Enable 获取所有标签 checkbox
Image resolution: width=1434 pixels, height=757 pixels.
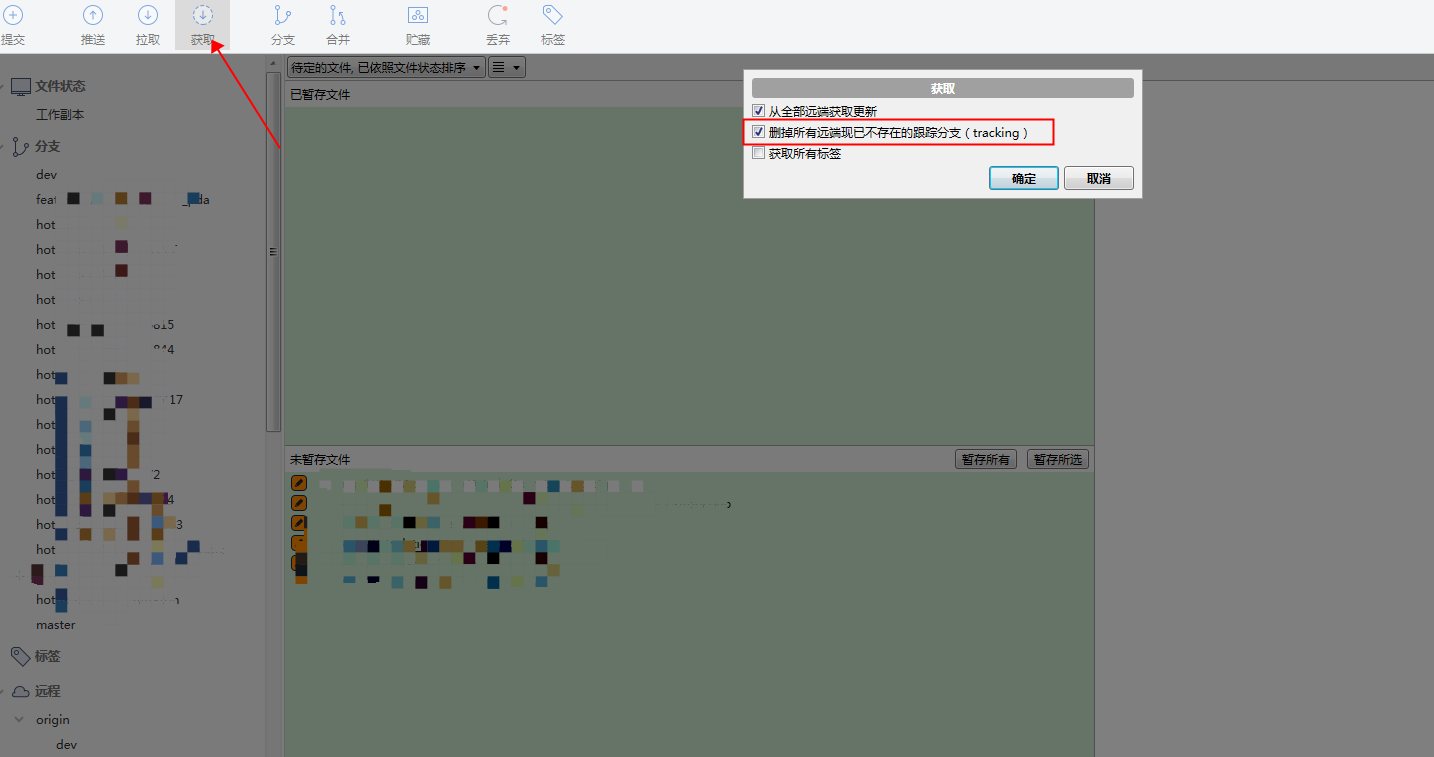point(758,153)
